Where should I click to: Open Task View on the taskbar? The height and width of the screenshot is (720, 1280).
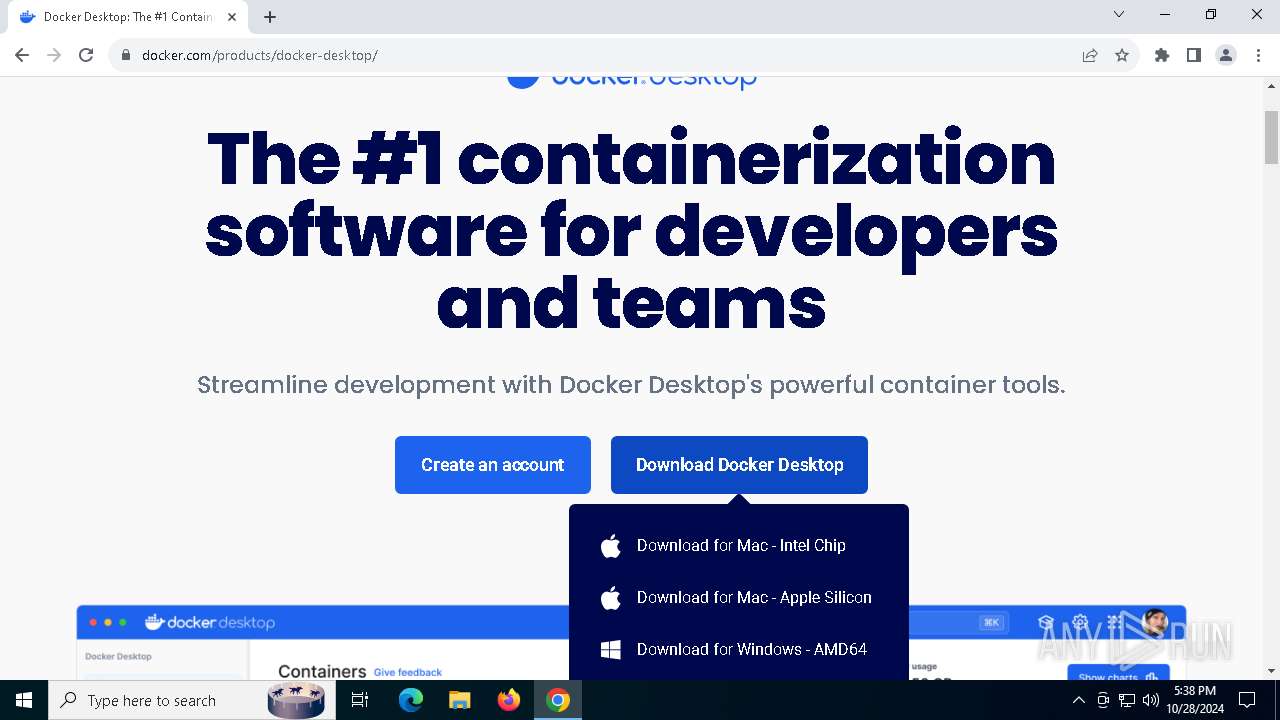point(360,700)
